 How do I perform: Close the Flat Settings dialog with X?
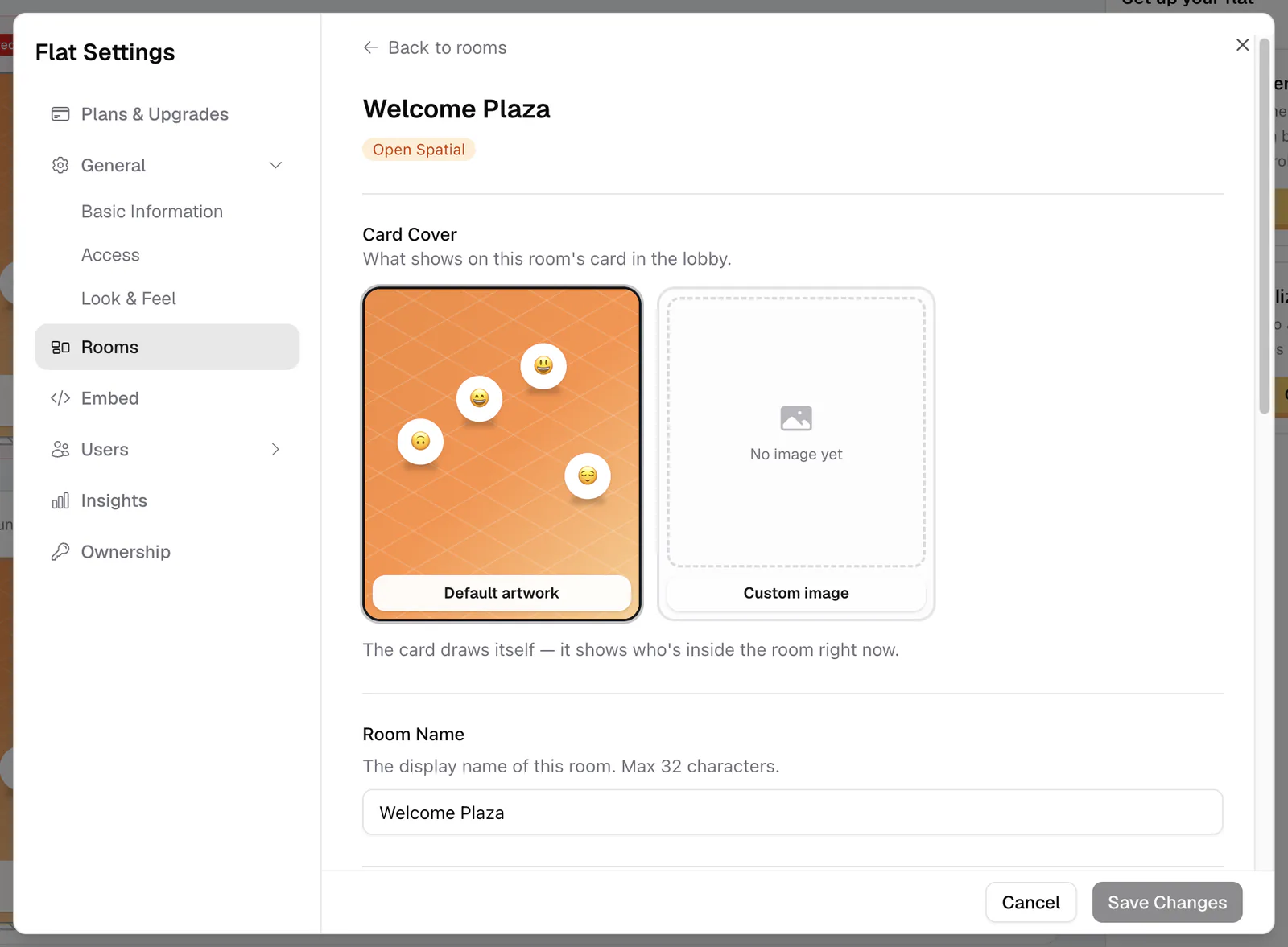[x=1242, y=45]
